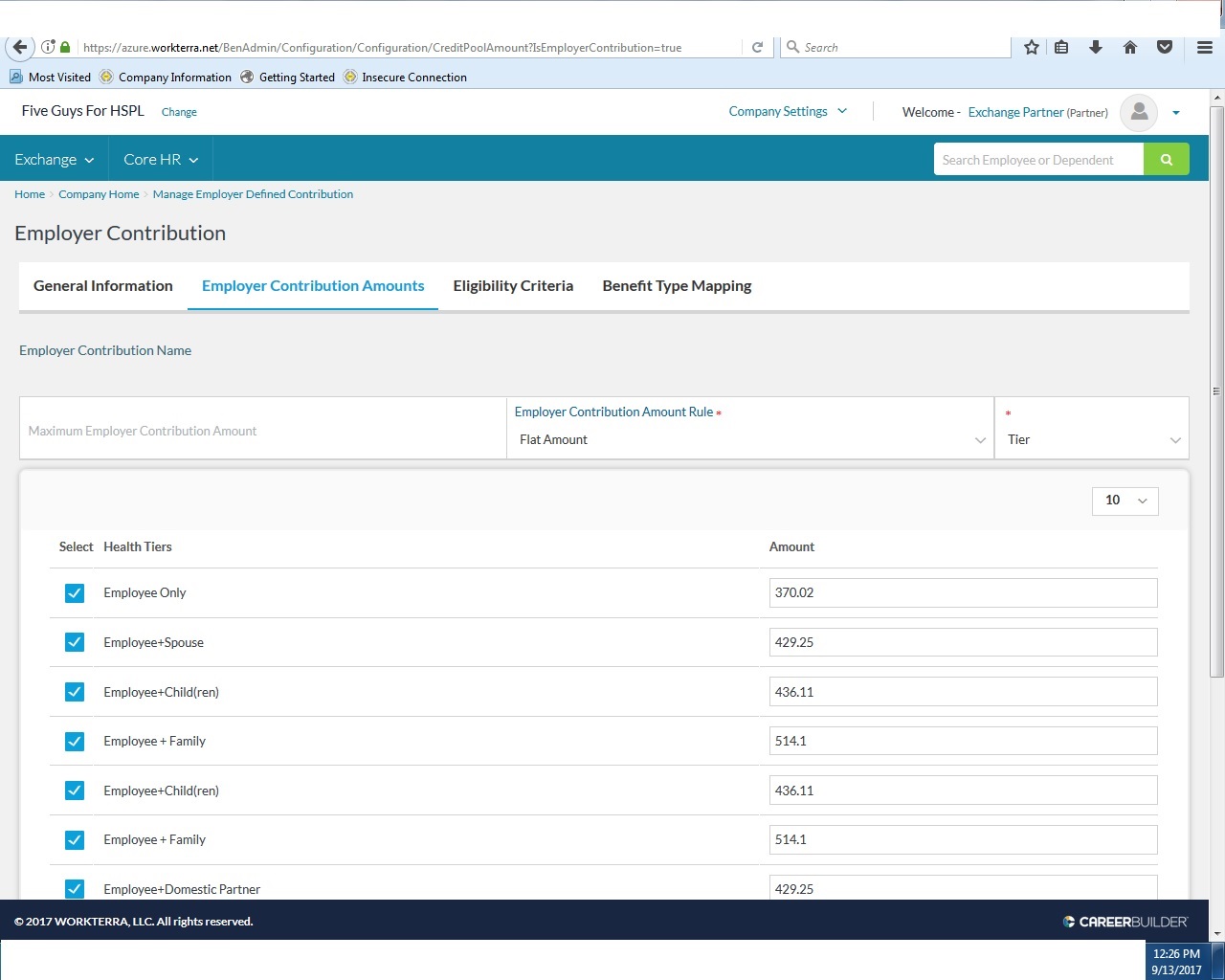The image size is (1225, 980).
Task: Open Employer Contribution Amount Rule dropdown
Action: point(750,439)
